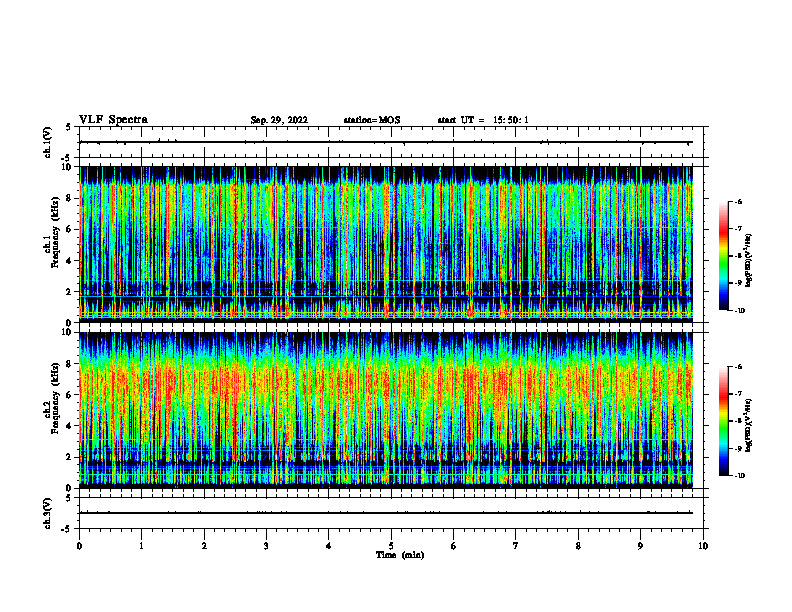792x612 pixels.
Task: Click the ch.1 frequency tick label "8"
Action: pos(70,198)
